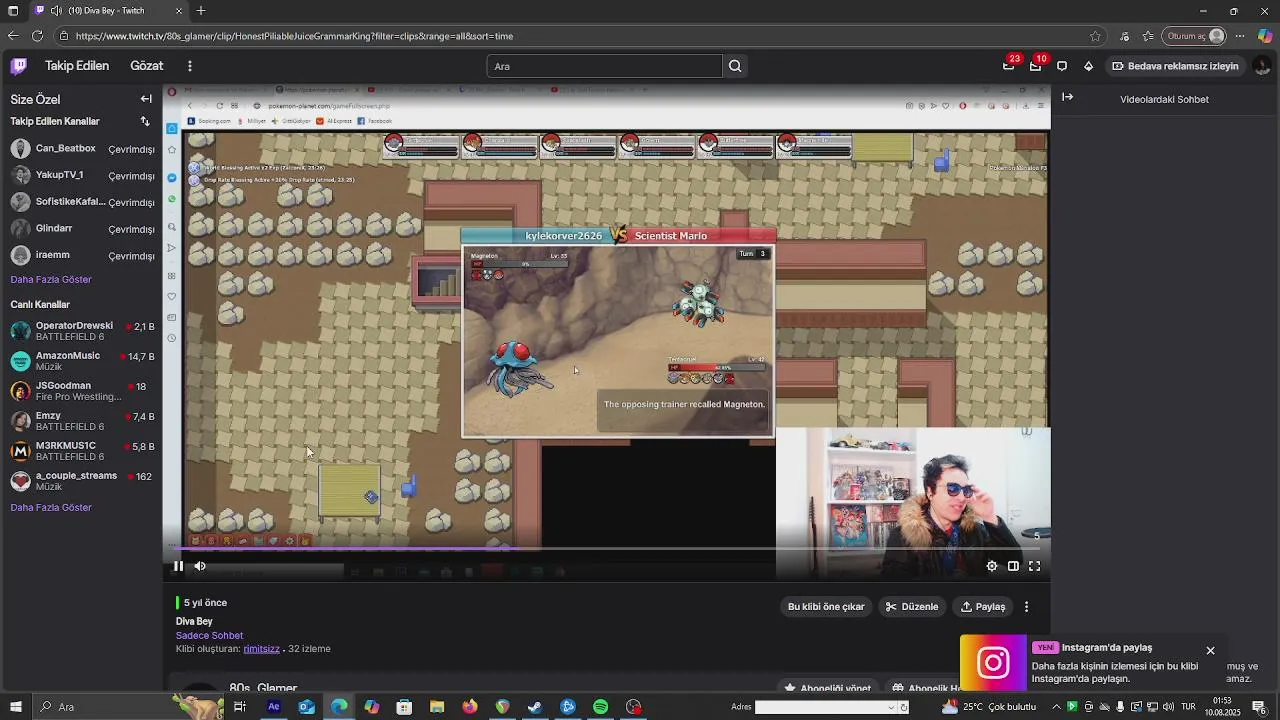Open clip creator rimitsizz link
This screenshot has width=1280, height=720.
click(261, 648)
